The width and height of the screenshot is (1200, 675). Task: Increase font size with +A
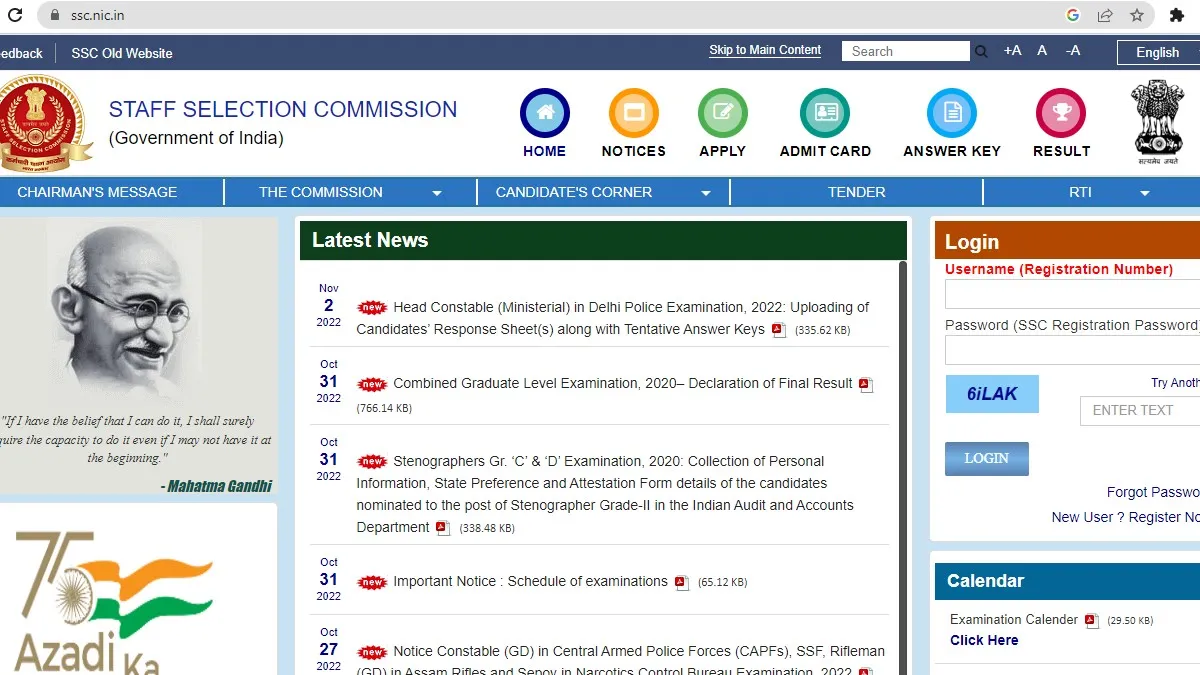pyautogui.click(x=1012, y=51)
